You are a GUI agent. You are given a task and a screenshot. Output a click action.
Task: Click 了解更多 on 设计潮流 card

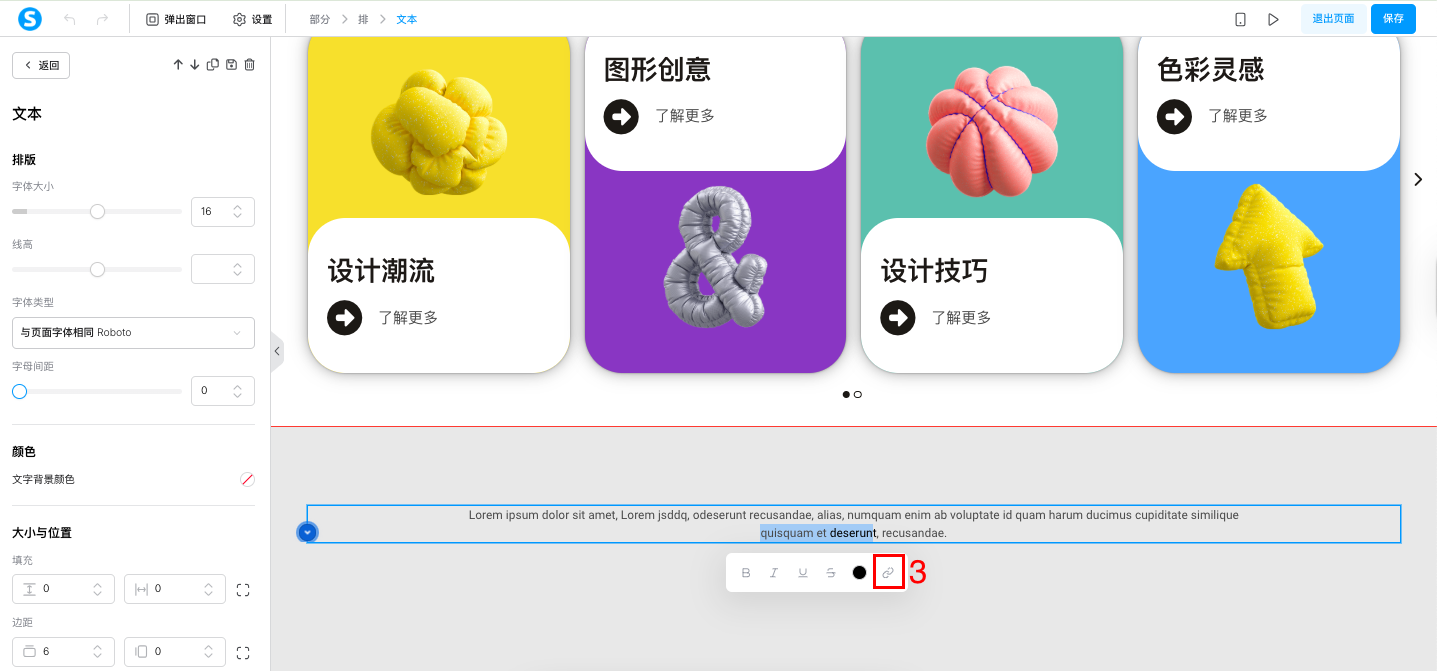[408, 318]
